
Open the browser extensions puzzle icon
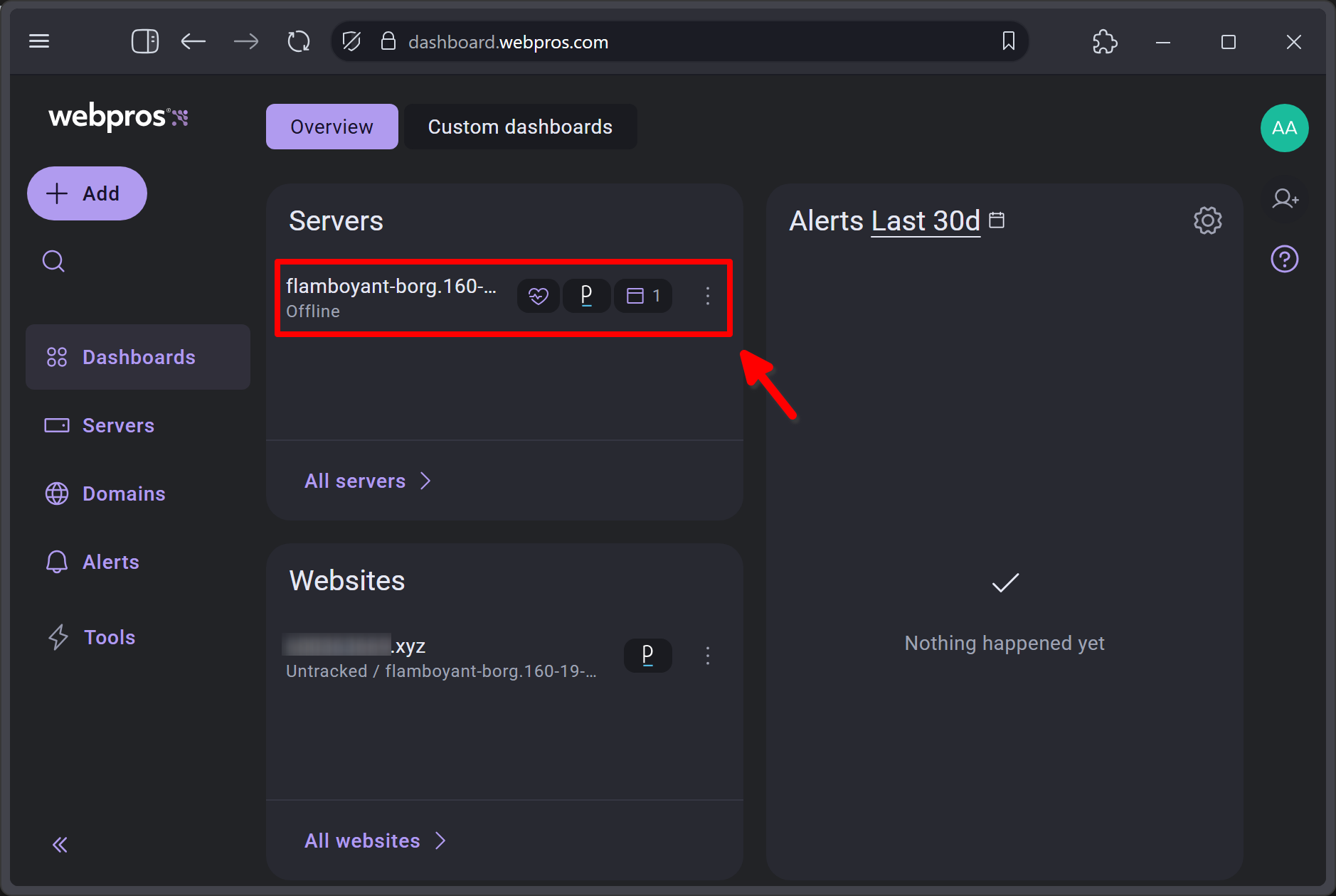[1105, 41]
